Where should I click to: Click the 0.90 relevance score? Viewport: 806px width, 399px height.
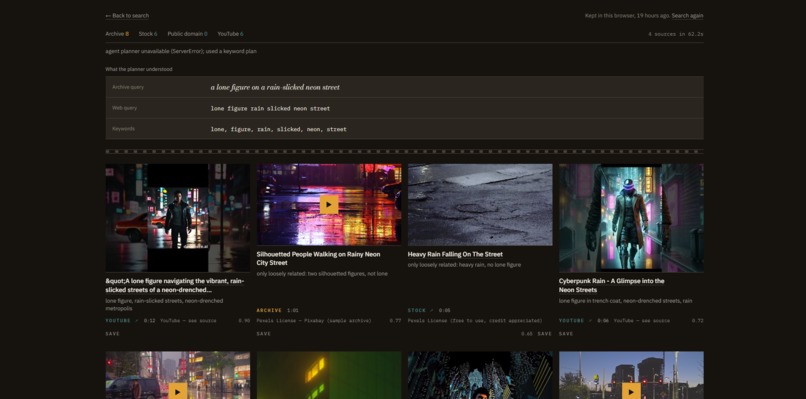click(x=244, y=320)
